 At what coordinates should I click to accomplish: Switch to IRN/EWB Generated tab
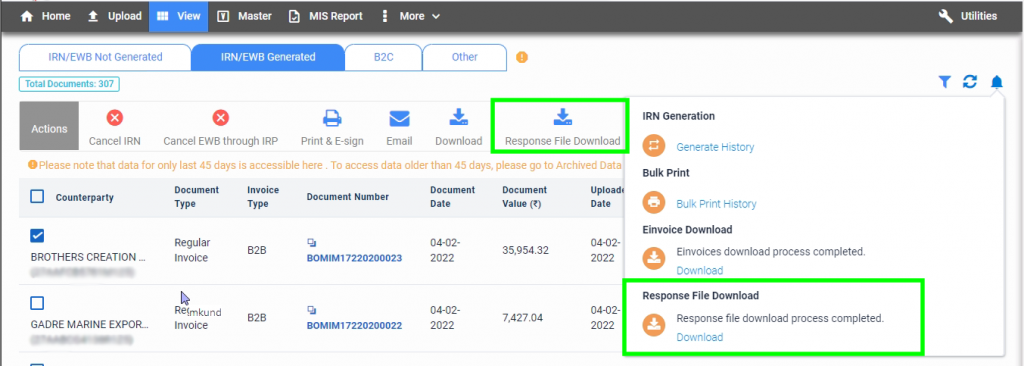click(x=268, y=57)
